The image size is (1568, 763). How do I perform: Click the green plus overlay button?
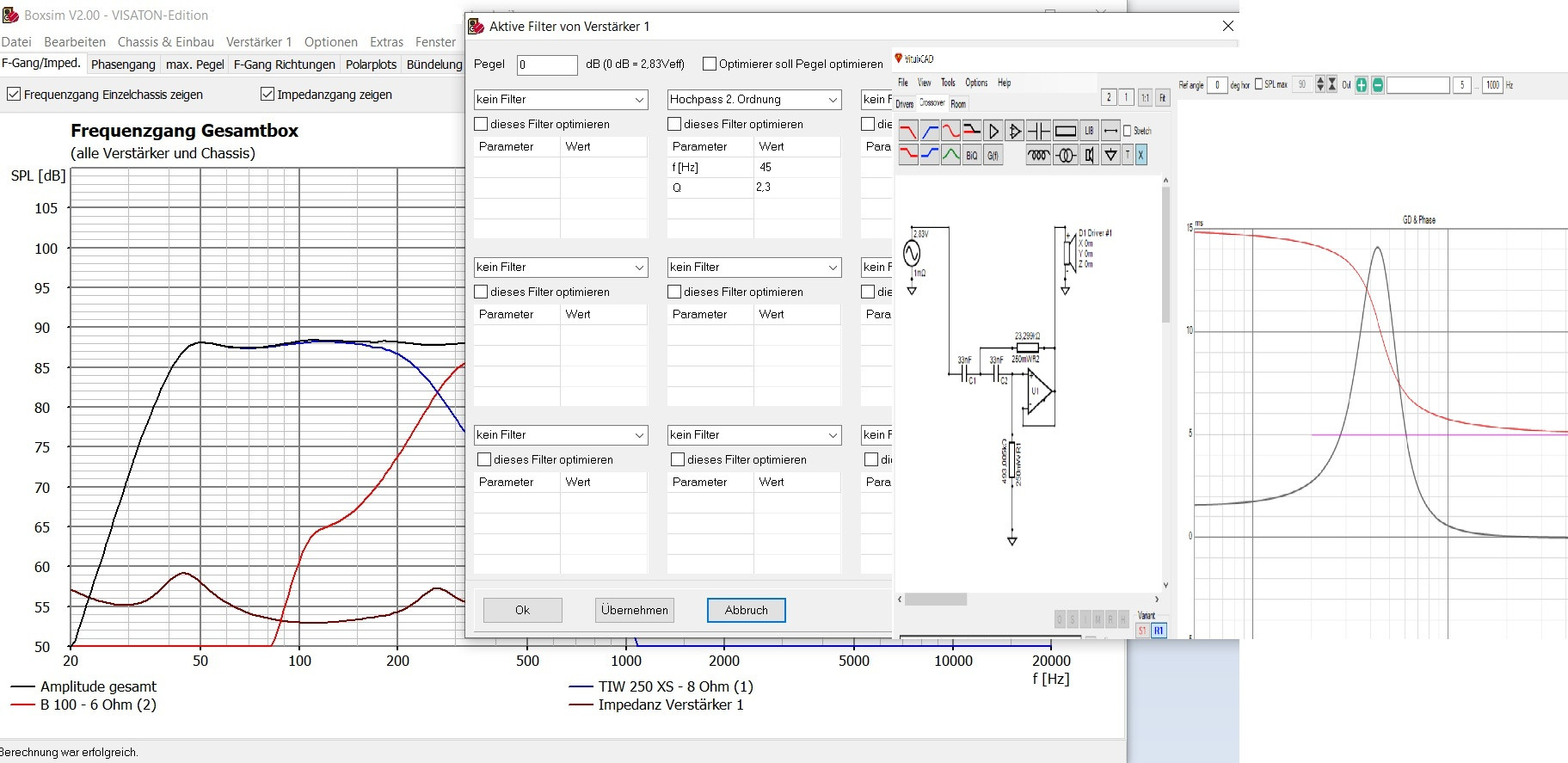coord(1361,85)
